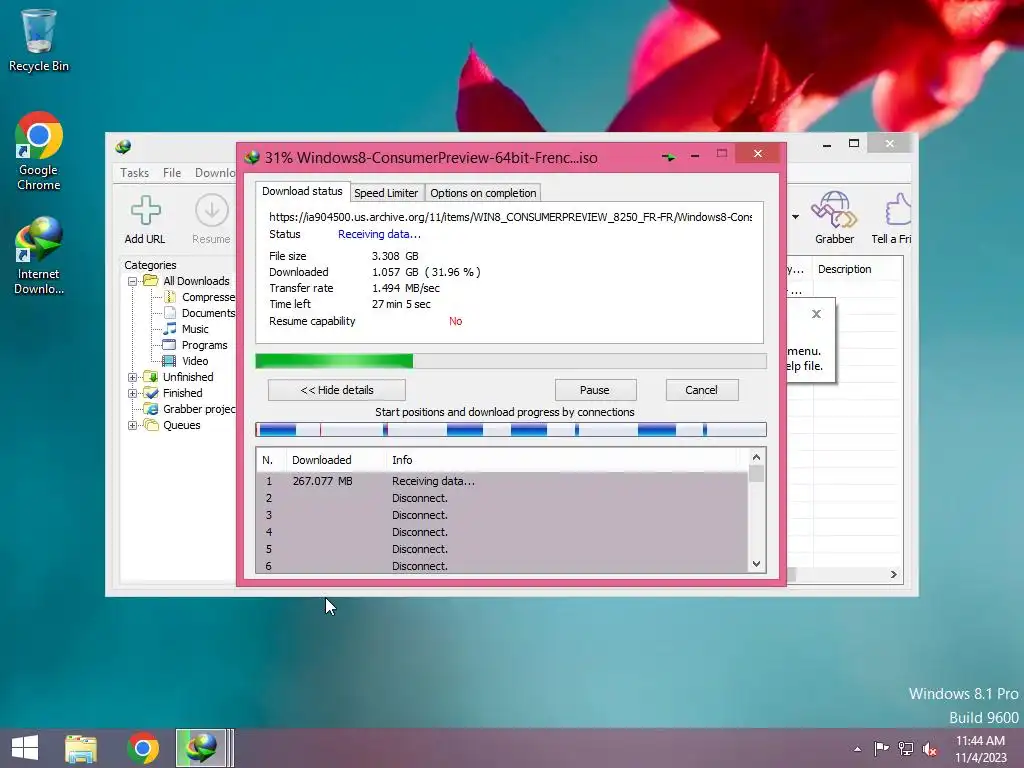Image resolution: width=1024 pixels, height=768 pixels.
Task: Select connection row 1 Receiving data
Action: pos(502,481)
